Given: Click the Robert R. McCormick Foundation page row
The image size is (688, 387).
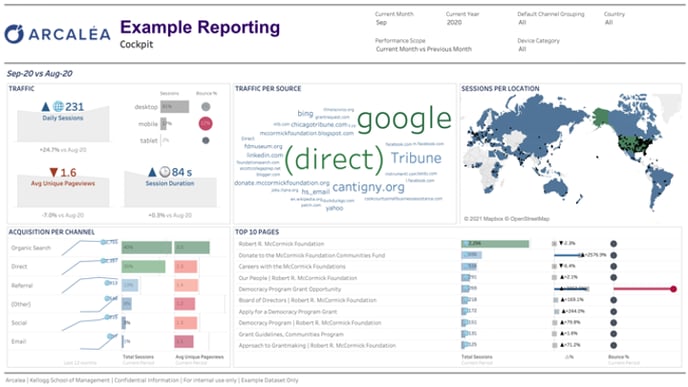Looking at the screenshot, I should [x=281, y=244].
